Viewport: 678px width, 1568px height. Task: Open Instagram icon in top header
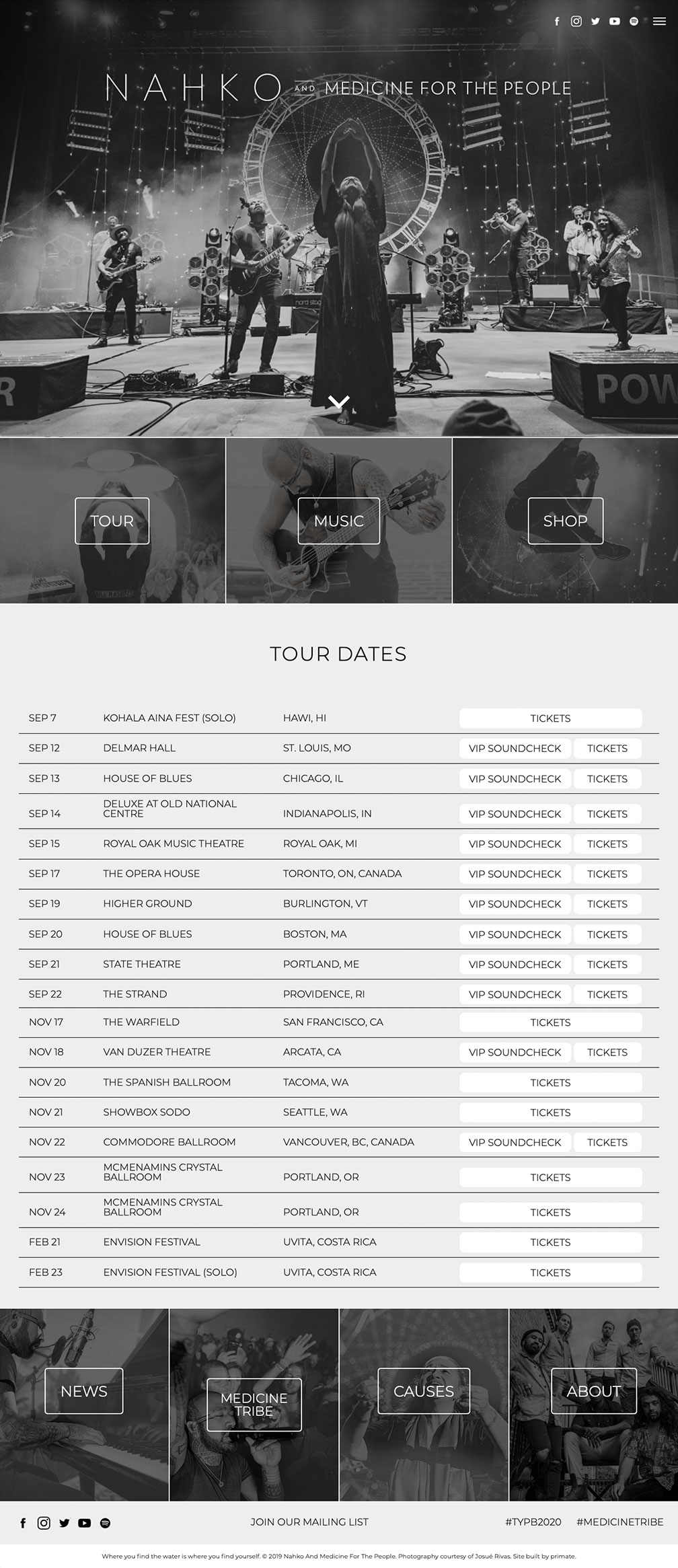(x=576, y=22)
